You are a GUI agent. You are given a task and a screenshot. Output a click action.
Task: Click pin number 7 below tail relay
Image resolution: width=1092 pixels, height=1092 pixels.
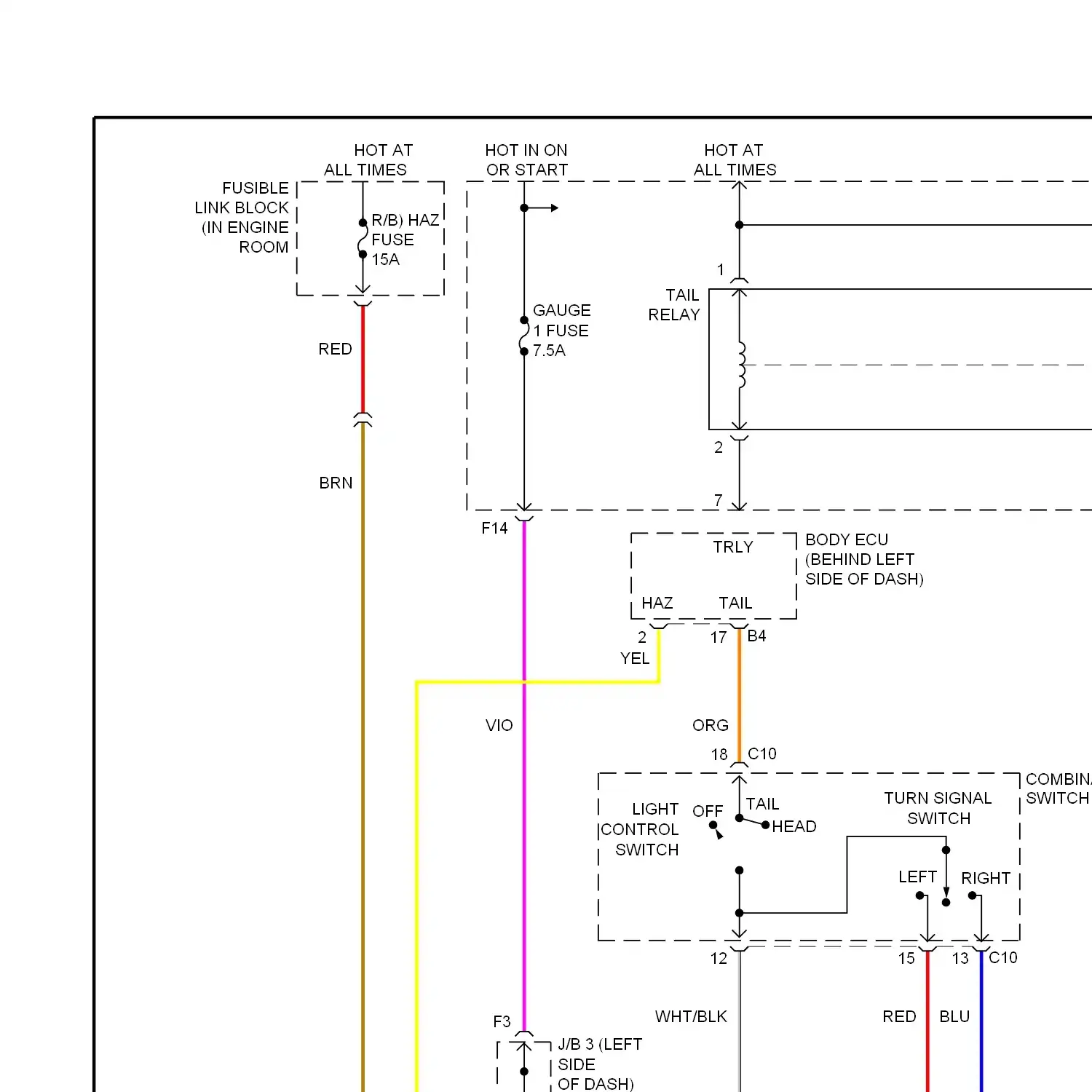(x=719, y=500)
